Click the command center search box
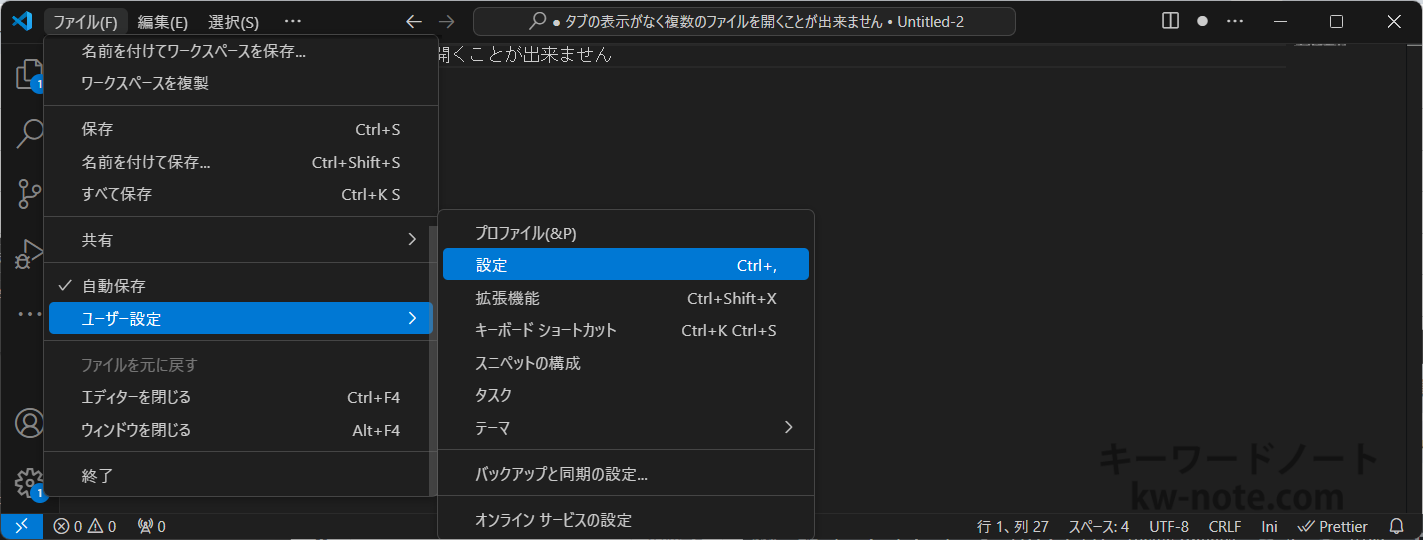This screenshot has height=540, width=1423. [744, 21]
